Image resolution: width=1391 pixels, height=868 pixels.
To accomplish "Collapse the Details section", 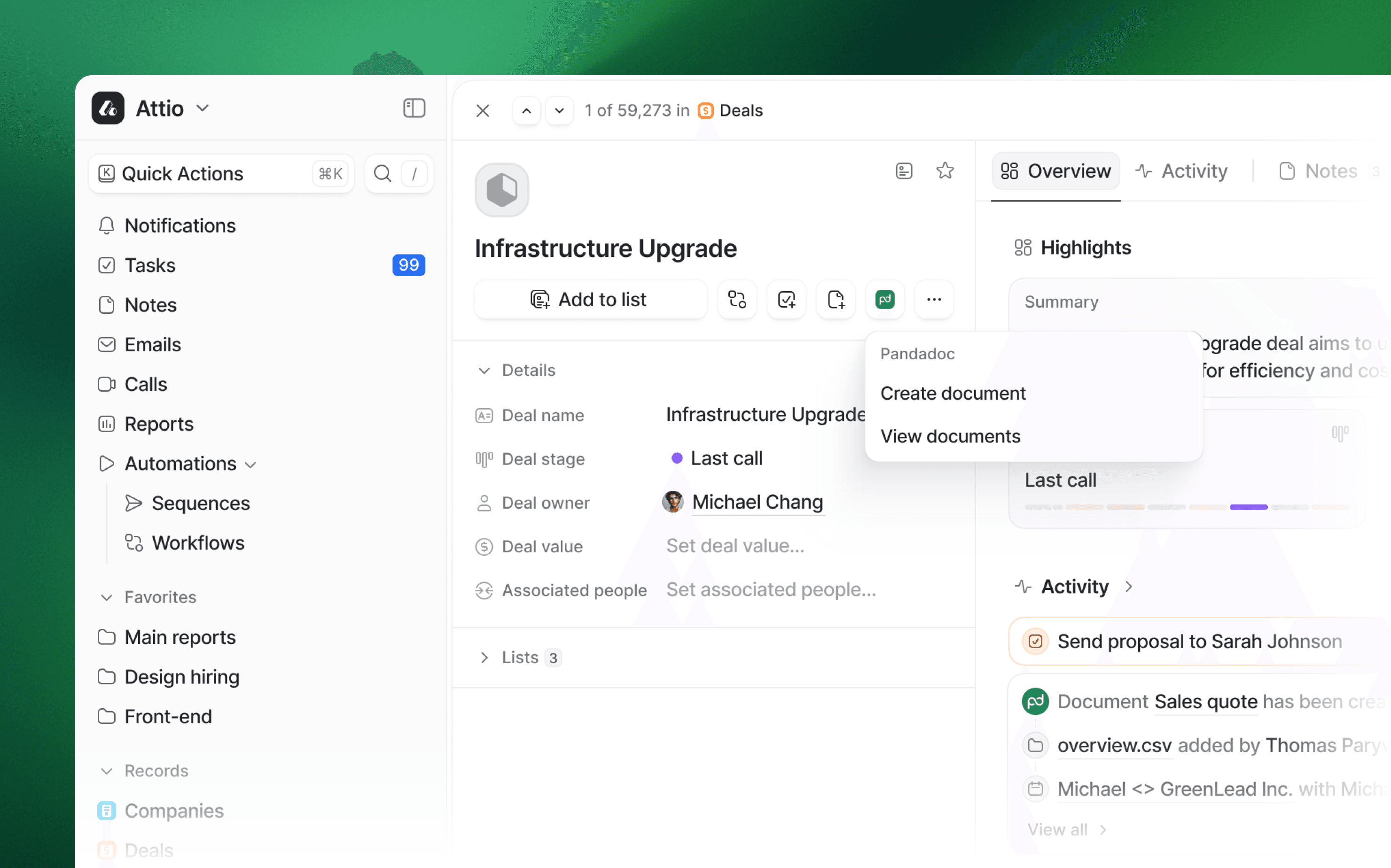I will click(484, 370).
